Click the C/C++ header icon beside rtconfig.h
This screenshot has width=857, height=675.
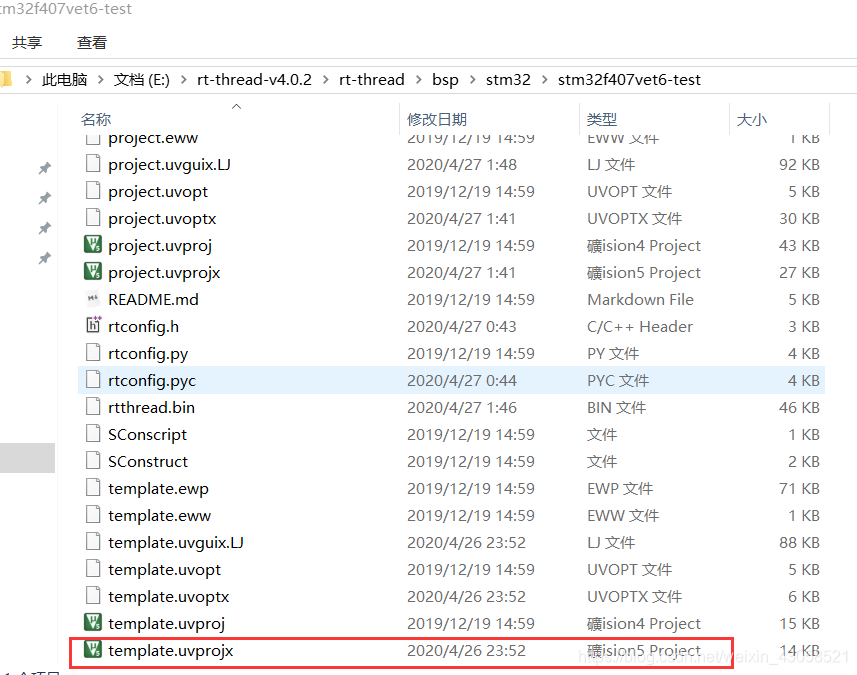tap(93, 326)
